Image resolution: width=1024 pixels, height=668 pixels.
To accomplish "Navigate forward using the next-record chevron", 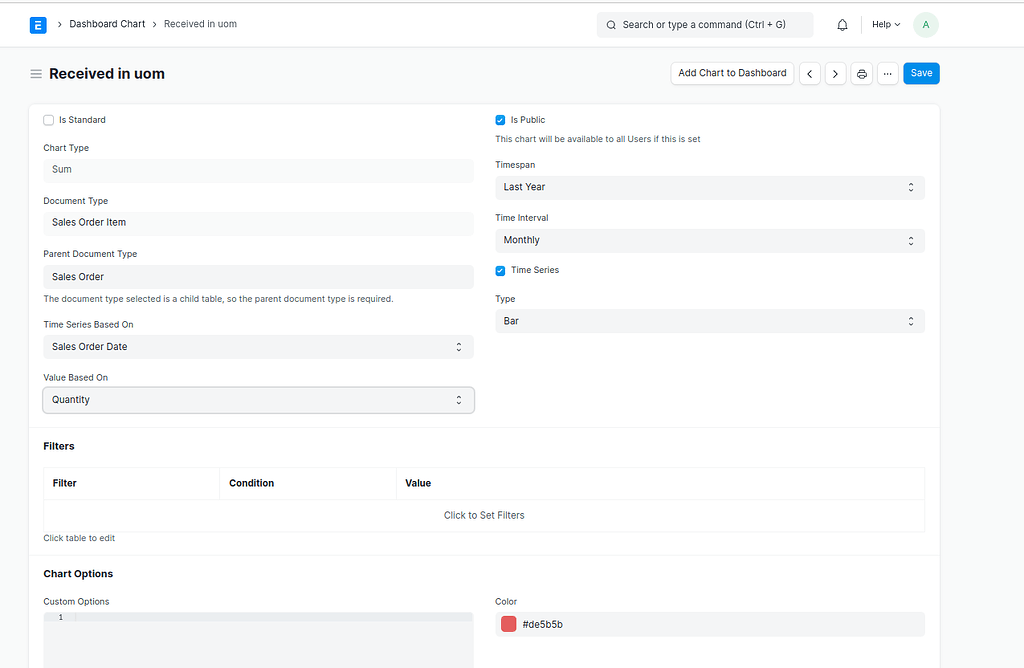I will pos(836,73).
